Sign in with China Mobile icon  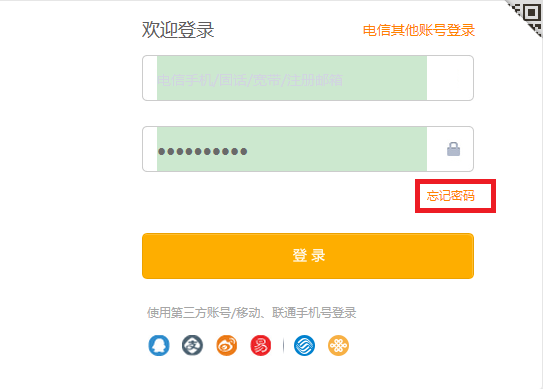(x=304, y=345)
